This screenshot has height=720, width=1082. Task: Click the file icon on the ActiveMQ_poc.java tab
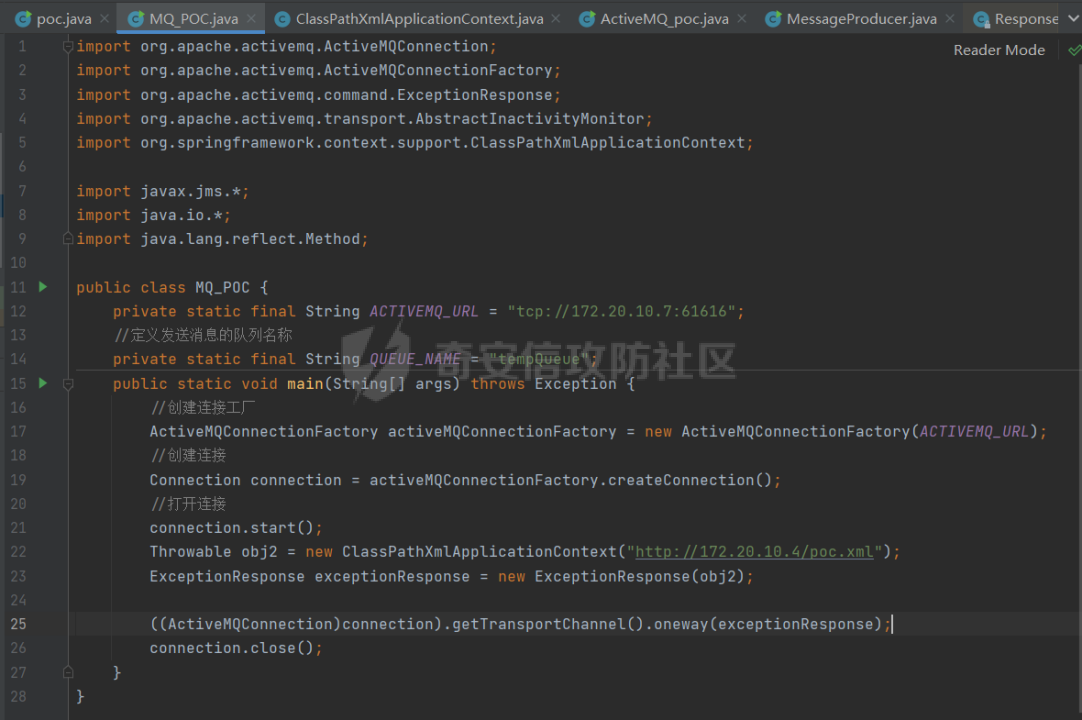[587, 19]
